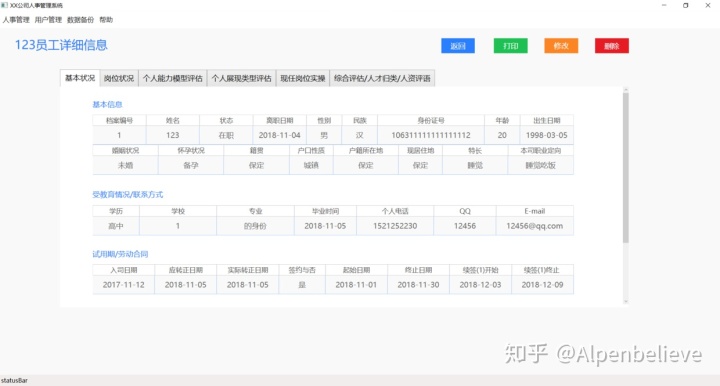Select the QQ cell "12456"
The height and width of the screenshot is (386, 720).
click(465, 226)
